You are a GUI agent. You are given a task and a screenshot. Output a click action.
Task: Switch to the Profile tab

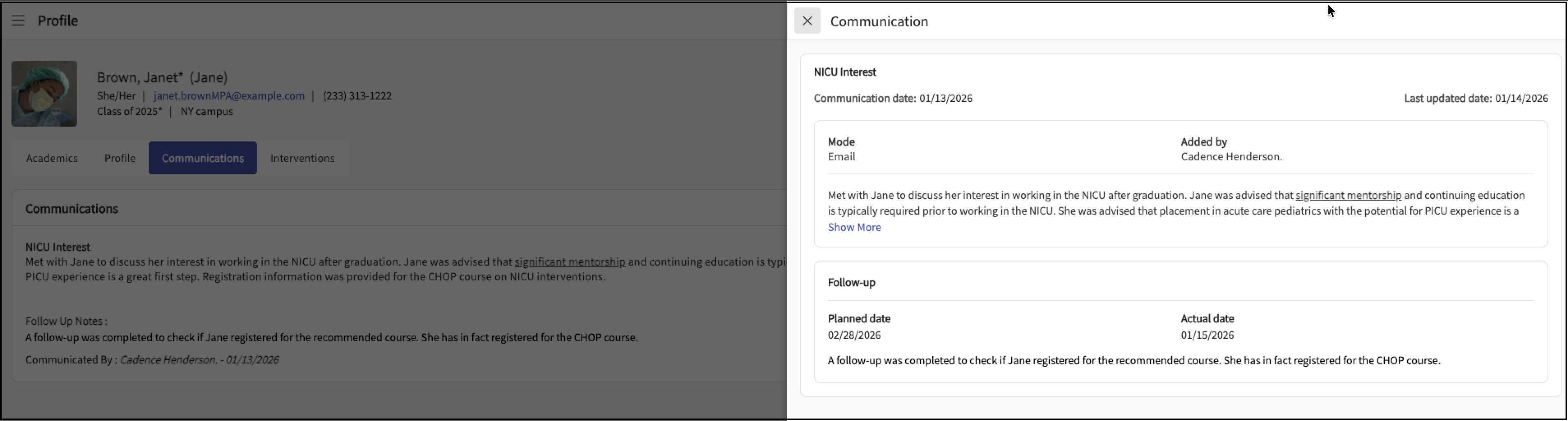120,158
